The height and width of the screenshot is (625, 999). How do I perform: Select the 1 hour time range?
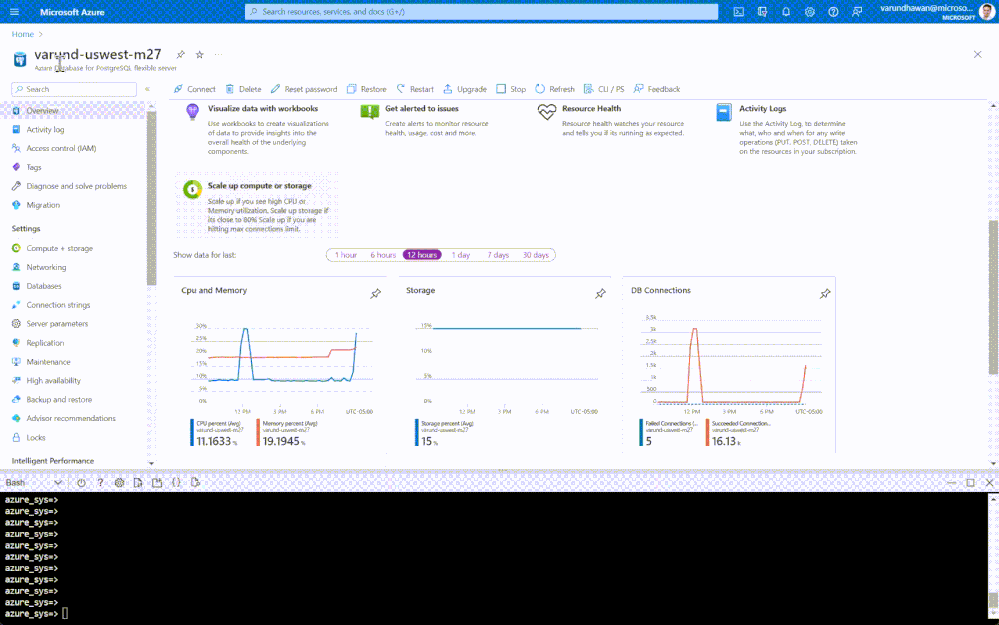click(x=346, y=255)
